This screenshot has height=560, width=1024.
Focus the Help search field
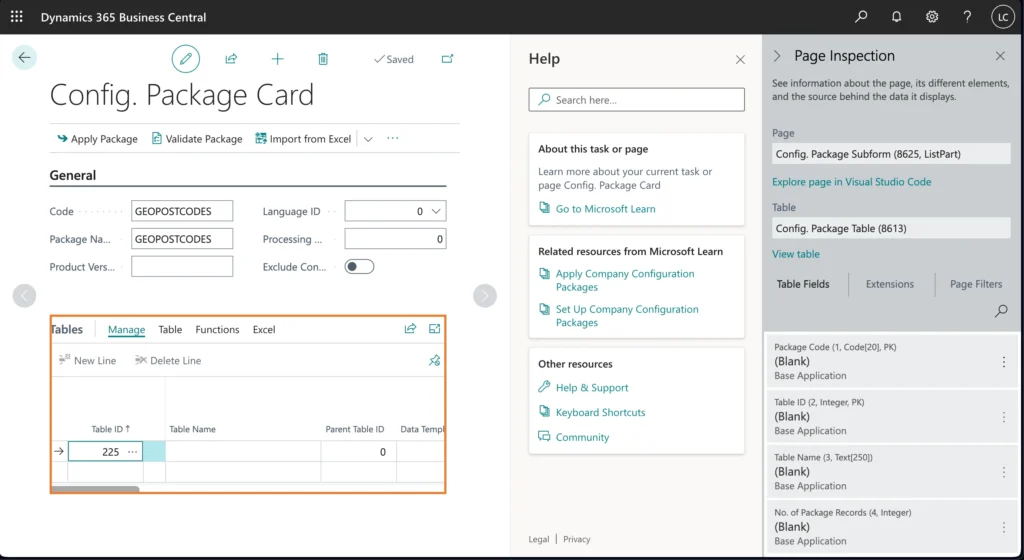pos(637,100)
